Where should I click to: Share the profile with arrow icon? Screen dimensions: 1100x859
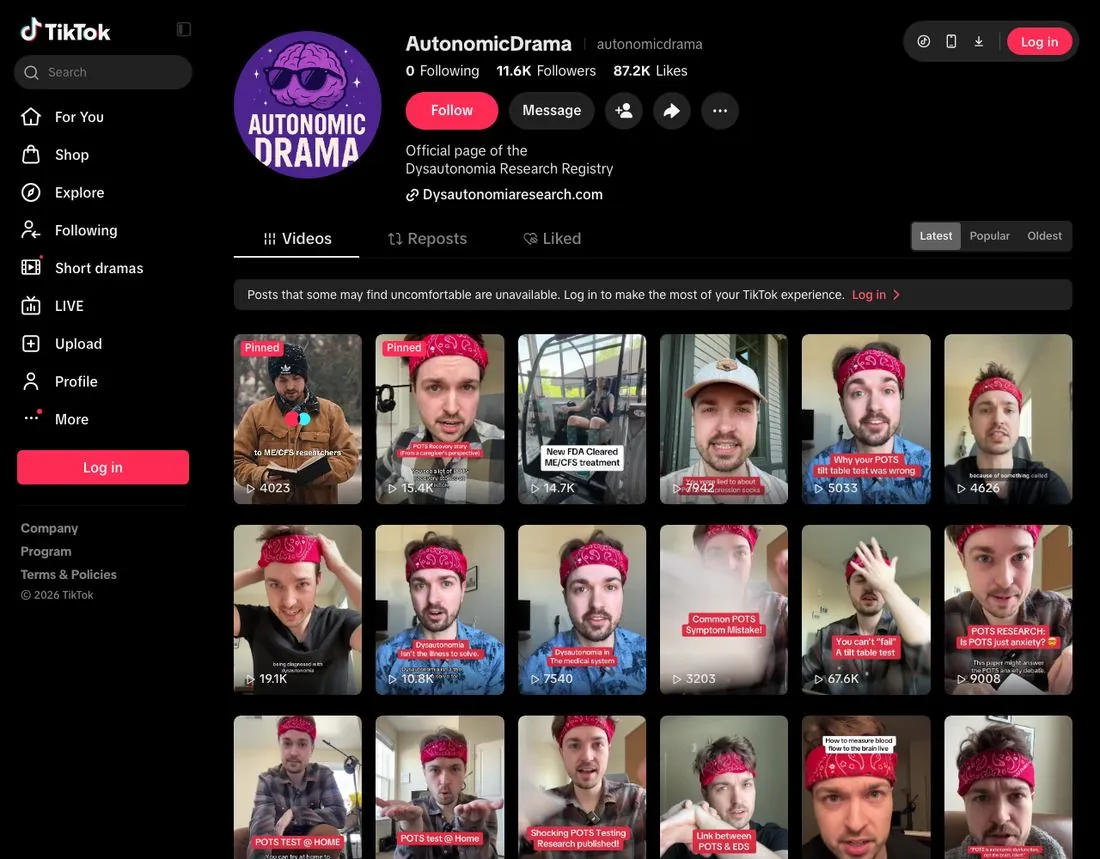671,111
